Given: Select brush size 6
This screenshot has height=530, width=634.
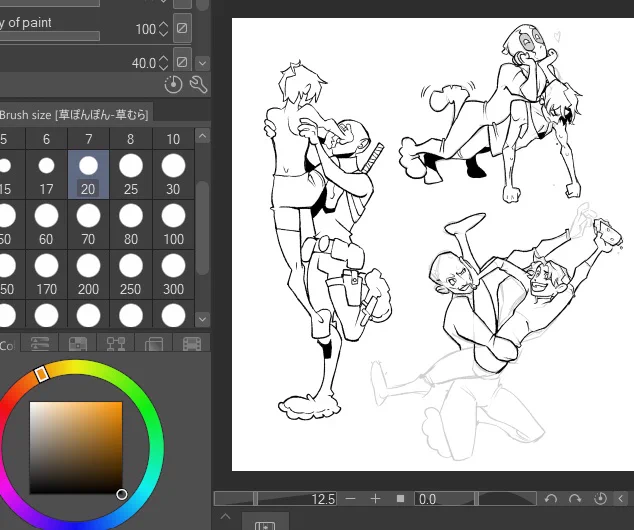Looking at the screenshot, I should tap(46, 139).
